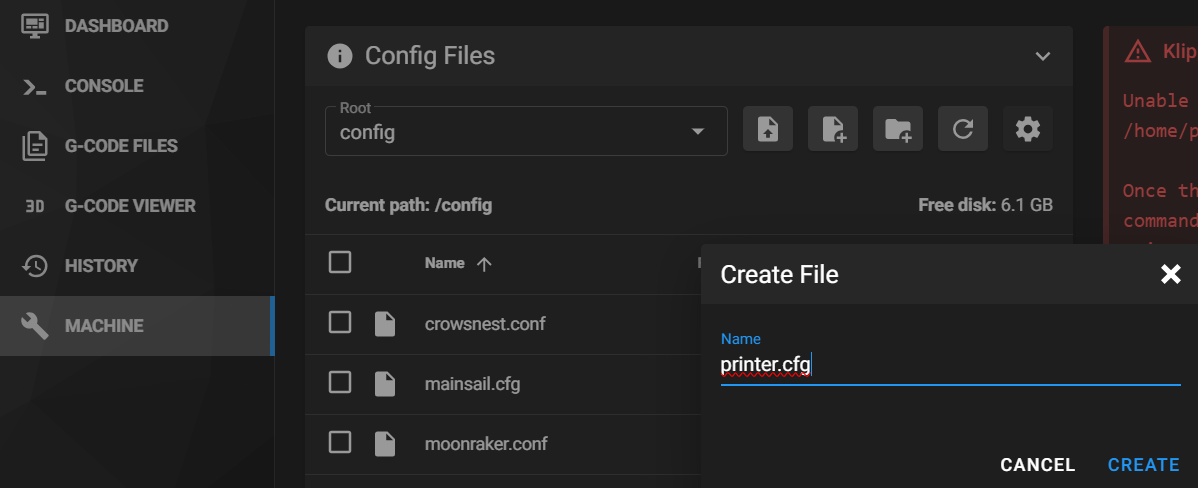
Task: Select the mainsail.cfg checkbox
Action: 340,382
